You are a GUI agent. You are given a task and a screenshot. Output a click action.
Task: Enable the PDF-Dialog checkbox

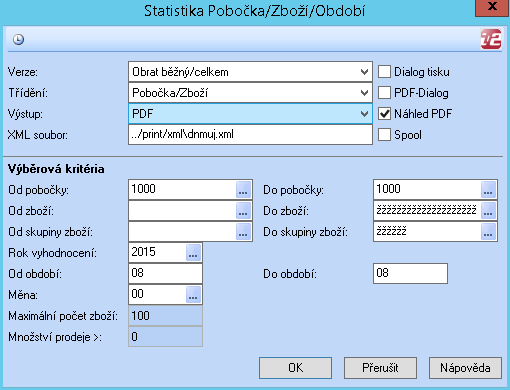384,93
